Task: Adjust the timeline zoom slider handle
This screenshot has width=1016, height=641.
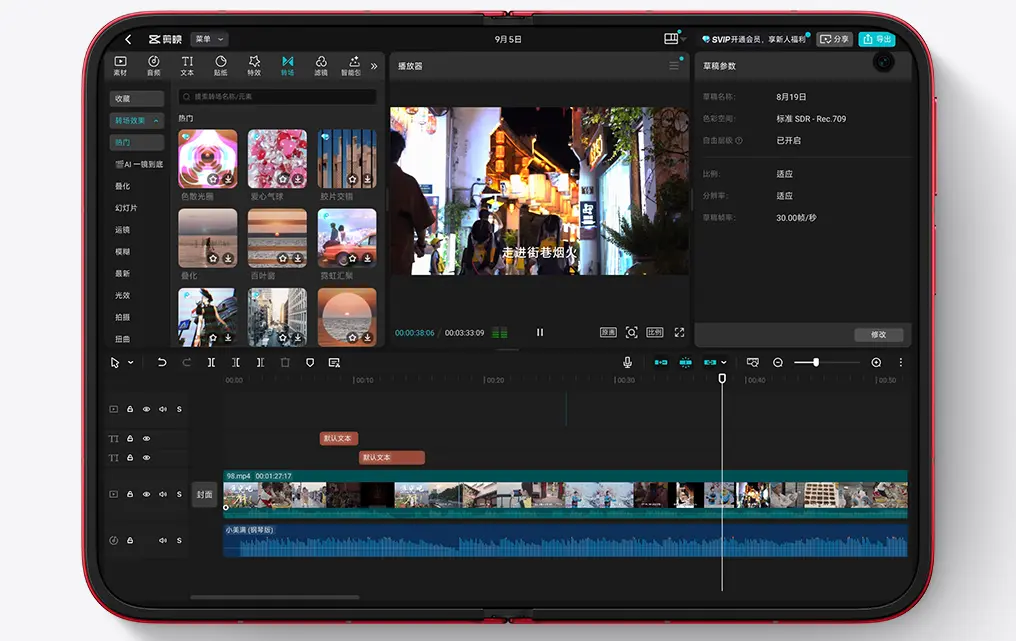Action: tap(816, 362)
